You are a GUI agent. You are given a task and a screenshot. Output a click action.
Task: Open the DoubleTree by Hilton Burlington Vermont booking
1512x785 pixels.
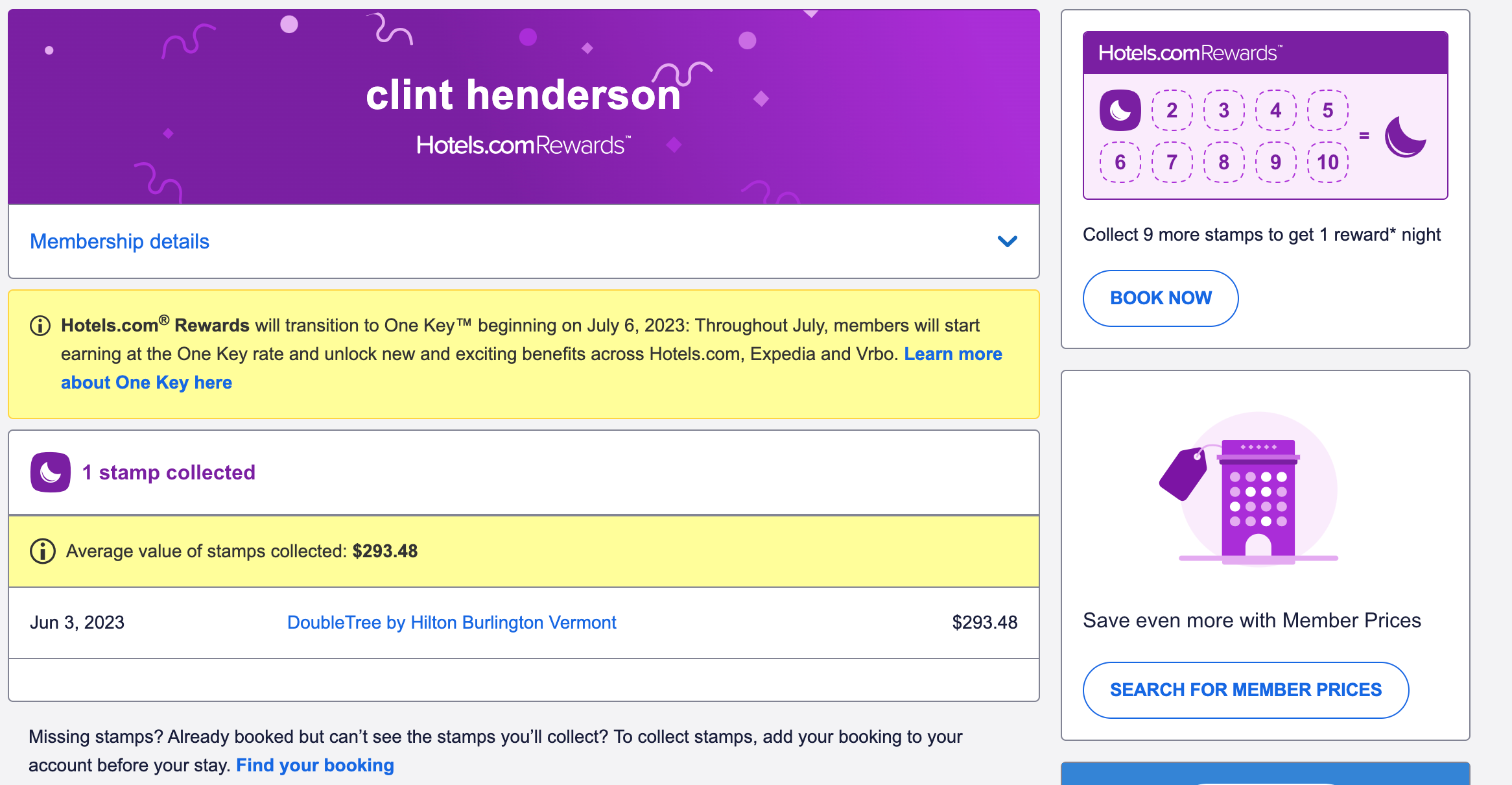[x=452, y=622]
